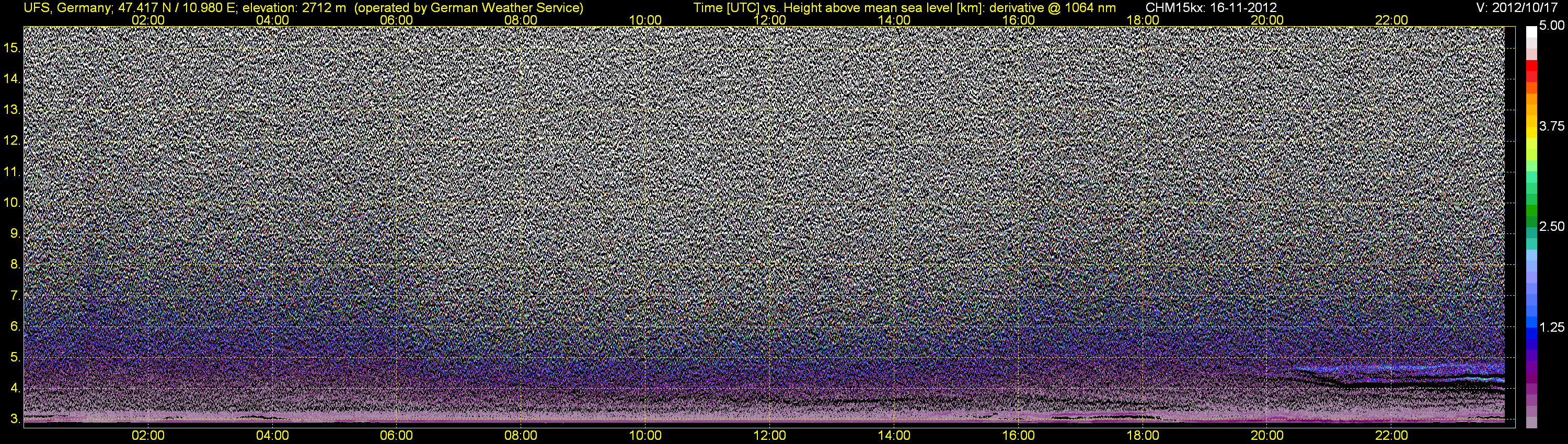The width and height of the screenshot is (1568, 444).
Task: Click the bottom axis label 08:00
Action: pyautogui.click(x=521, y=436)
